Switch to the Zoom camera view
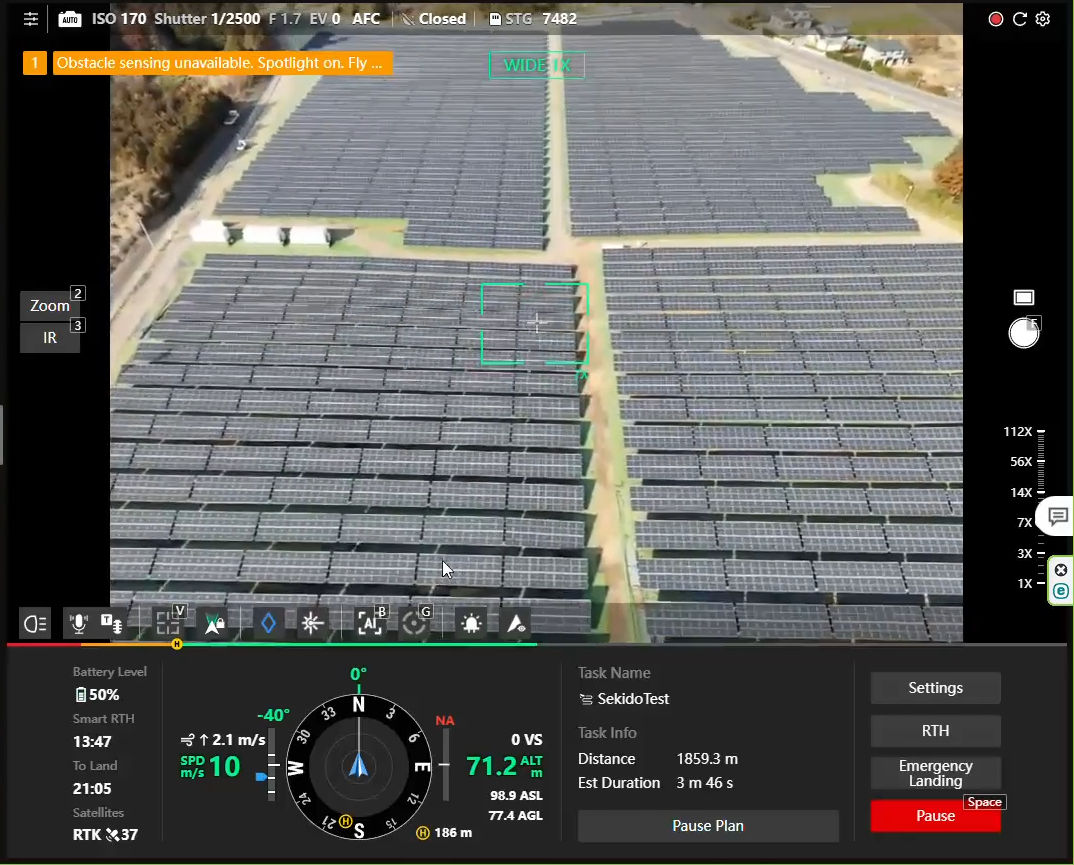The height and width of the screenshot is (865, 1074). [50, 306]
